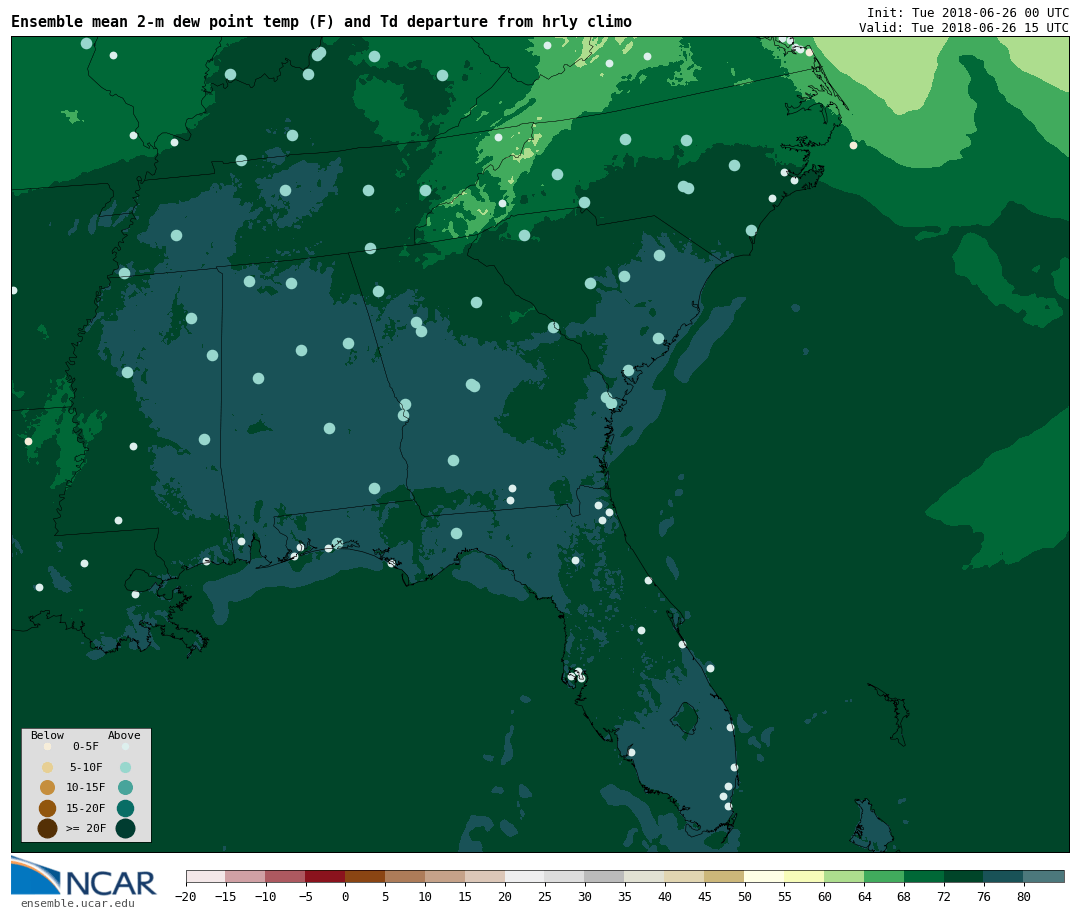Click the -5 to 0 dark red colorbar segment

click(x=326, y=876)
